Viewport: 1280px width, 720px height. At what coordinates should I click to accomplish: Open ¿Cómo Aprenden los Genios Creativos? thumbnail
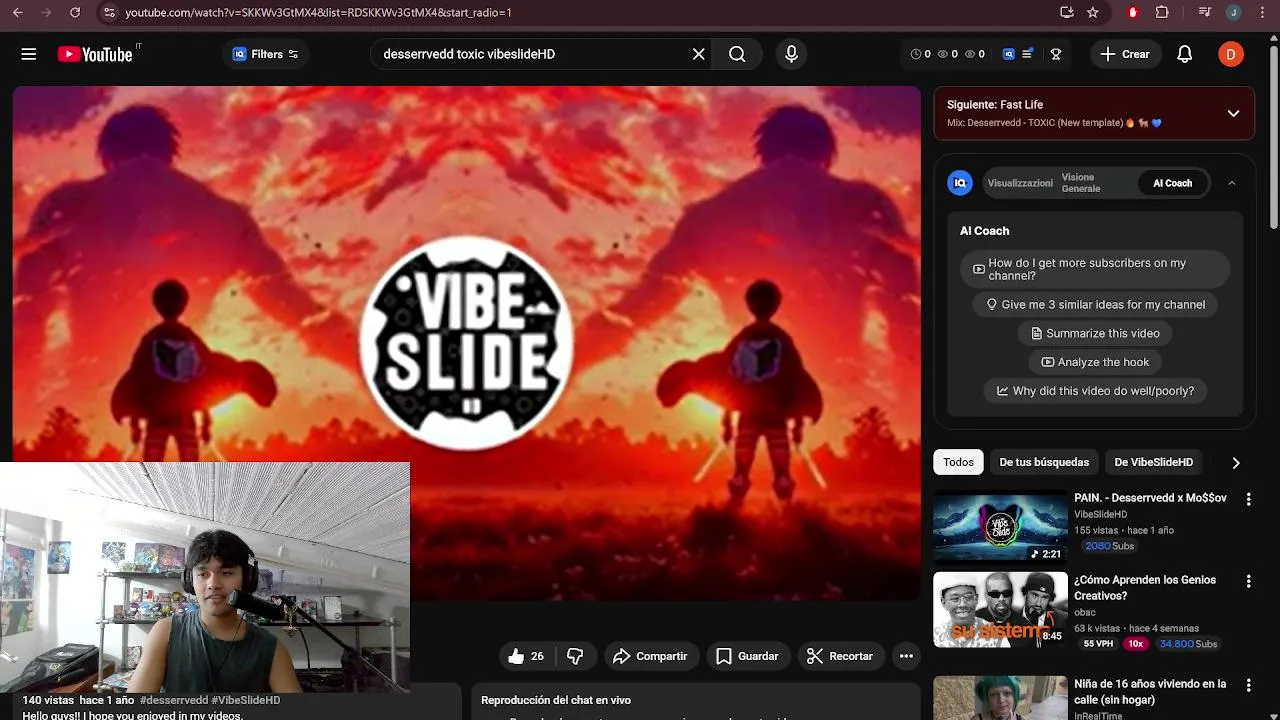[1000, 610]
